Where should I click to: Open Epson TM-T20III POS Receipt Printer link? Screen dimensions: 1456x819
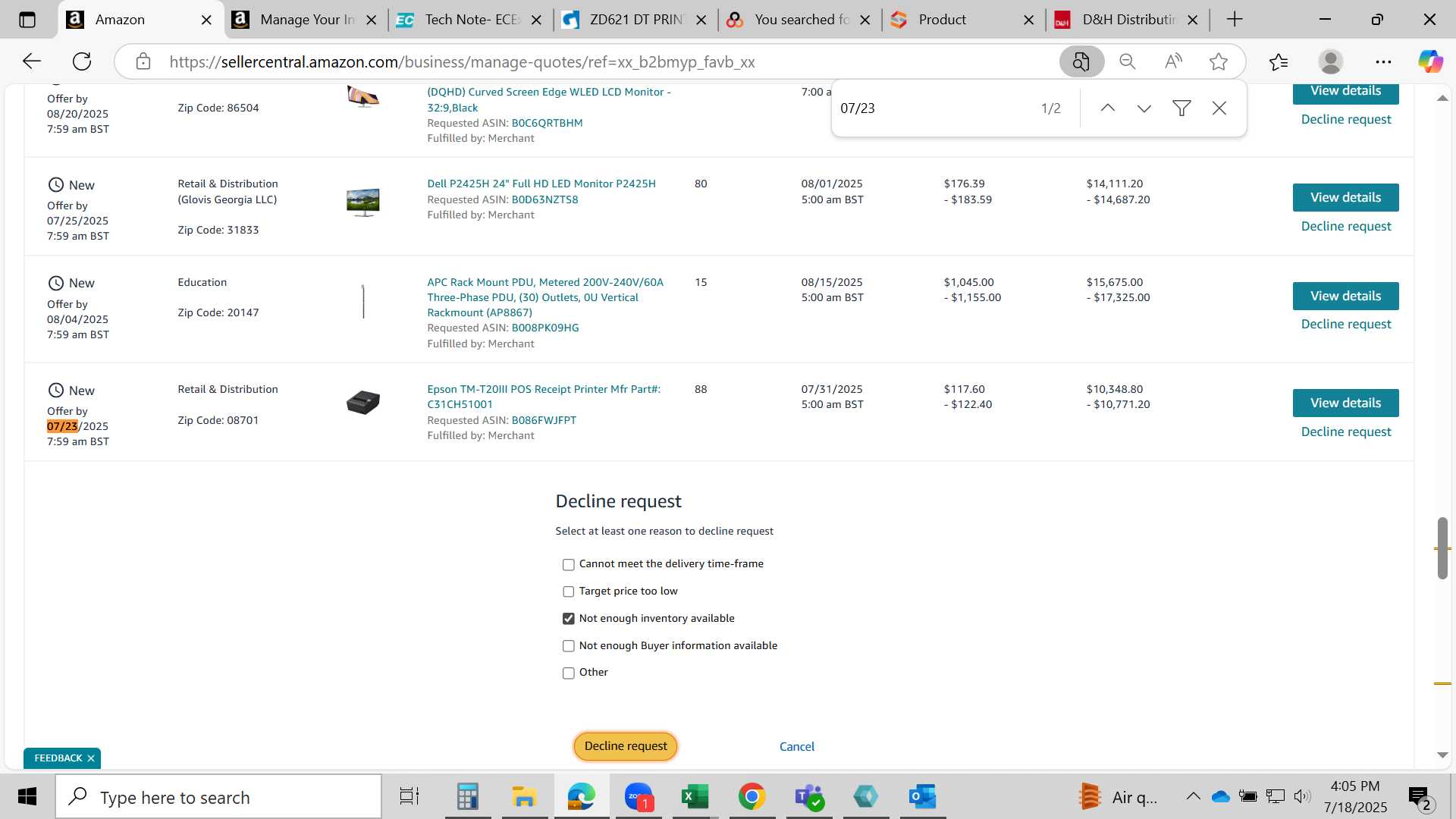[544, 397]
